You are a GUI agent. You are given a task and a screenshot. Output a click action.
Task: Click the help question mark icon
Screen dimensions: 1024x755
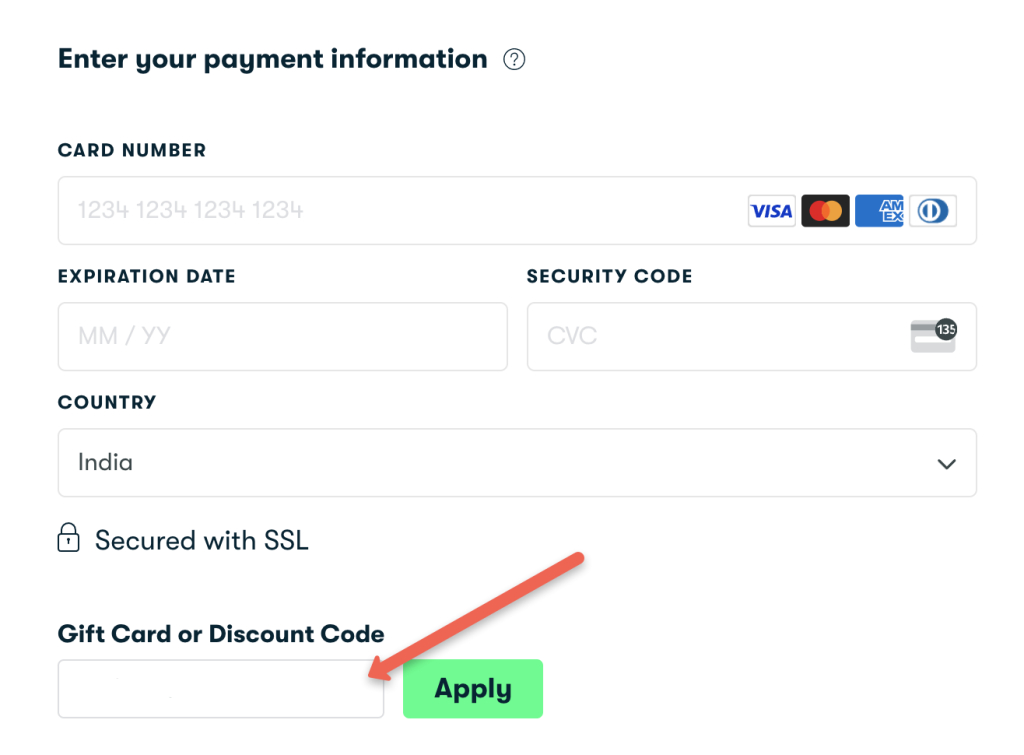tap(514, 60)
